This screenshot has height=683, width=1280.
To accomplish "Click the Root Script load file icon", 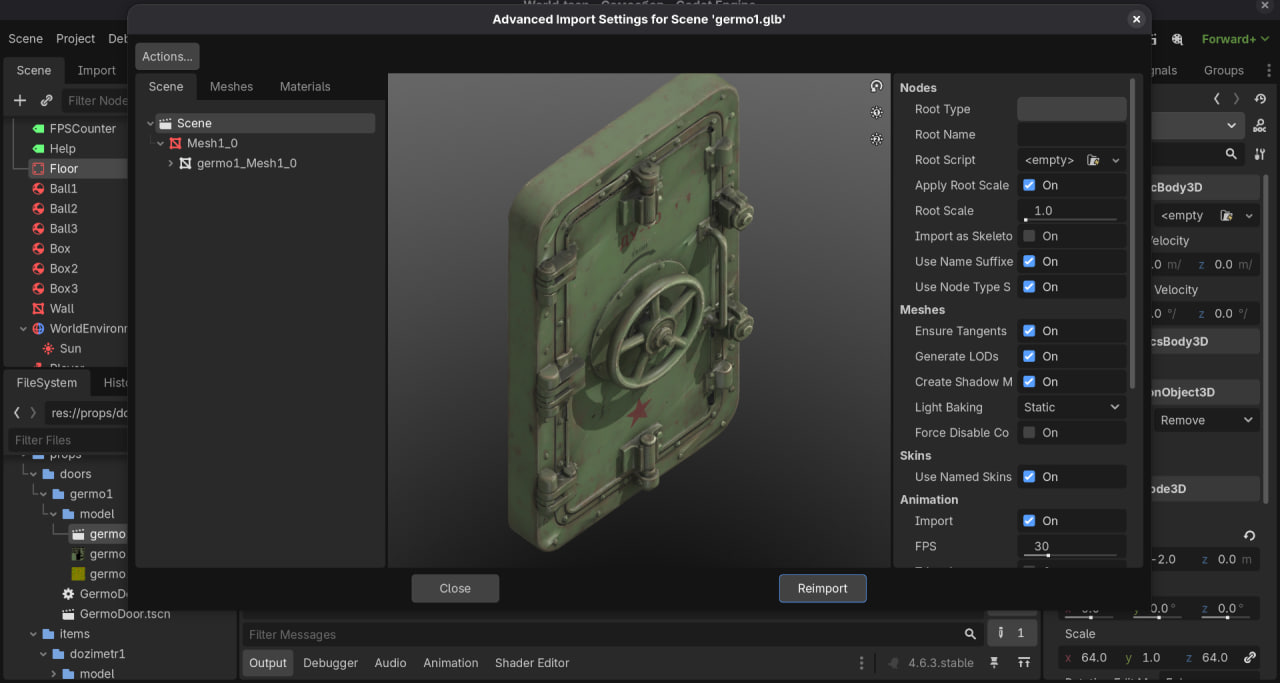I will (1093, 160).
